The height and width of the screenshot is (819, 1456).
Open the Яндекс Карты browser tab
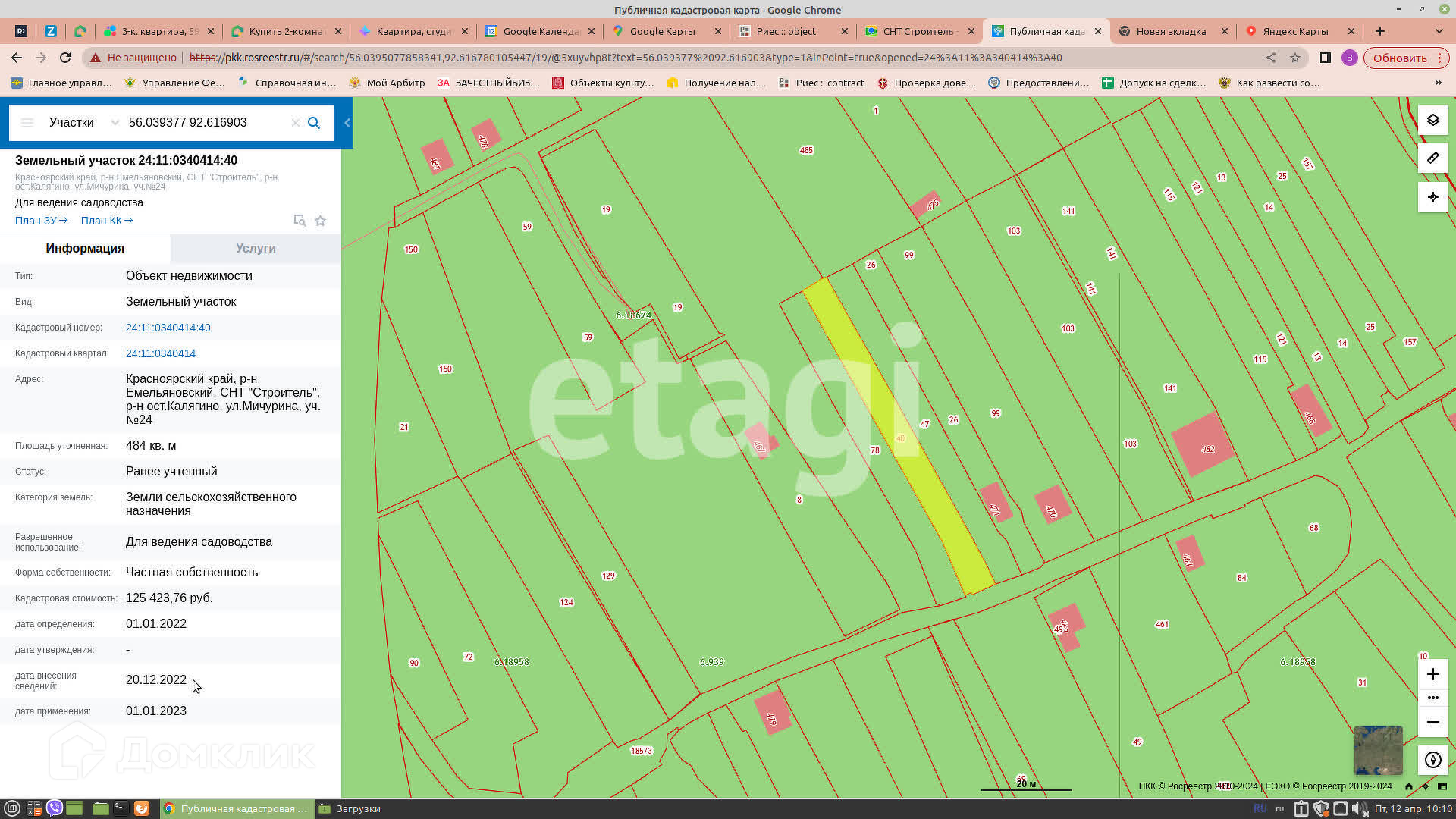point(1294,31)
